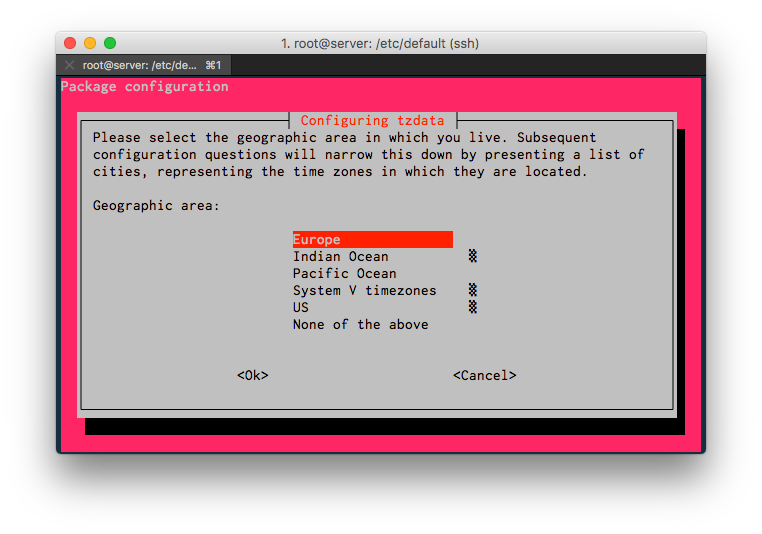Image resolution: width=762 pixels, height=534 pixels.
Task: Close the terminal tab using its x icon
Action: pyautogui.click(x=69, y=65)
